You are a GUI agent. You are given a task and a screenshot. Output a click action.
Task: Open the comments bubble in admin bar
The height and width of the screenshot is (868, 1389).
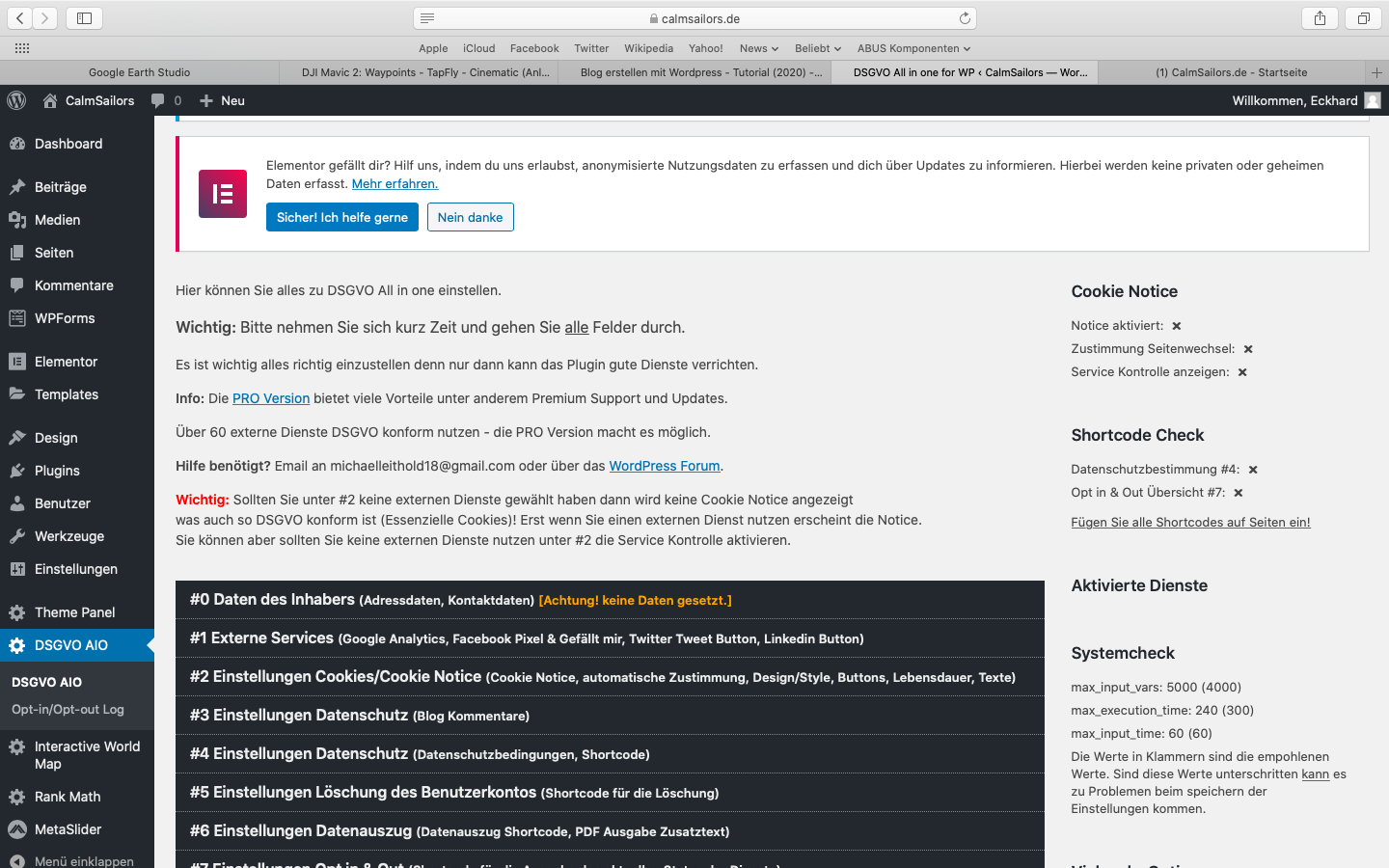166,100
